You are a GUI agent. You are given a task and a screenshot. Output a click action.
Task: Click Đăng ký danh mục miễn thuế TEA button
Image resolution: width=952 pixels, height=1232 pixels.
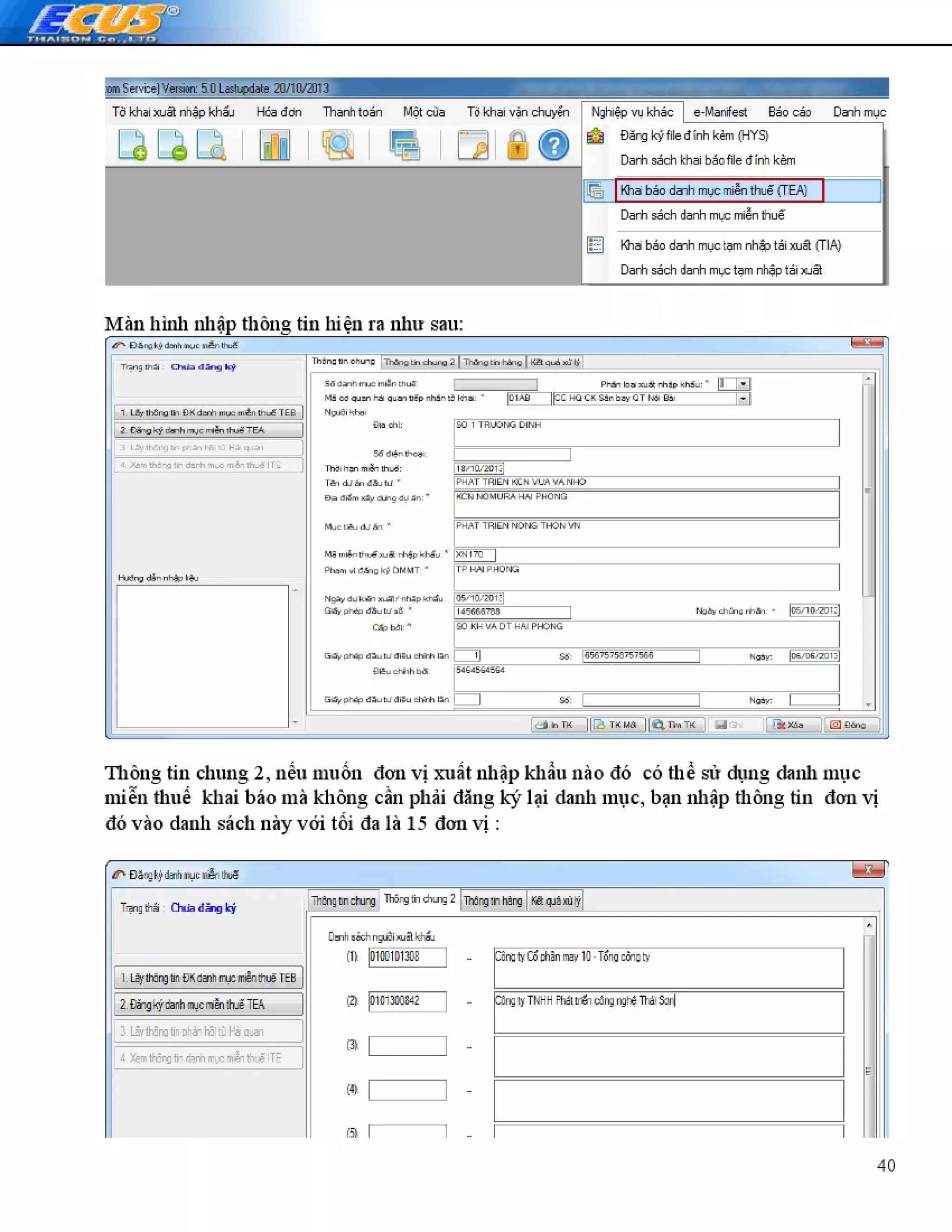pyautogui.click(x=208, y=430)
